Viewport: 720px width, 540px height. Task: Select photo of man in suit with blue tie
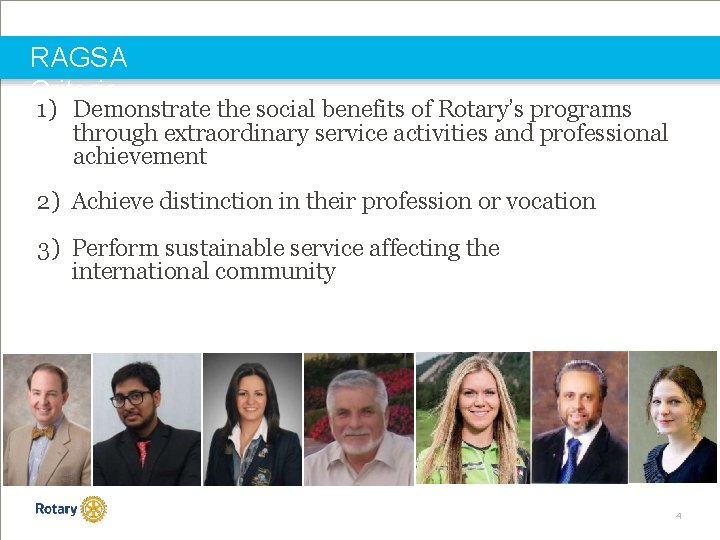pyautogui.click(x=579, y=419)
